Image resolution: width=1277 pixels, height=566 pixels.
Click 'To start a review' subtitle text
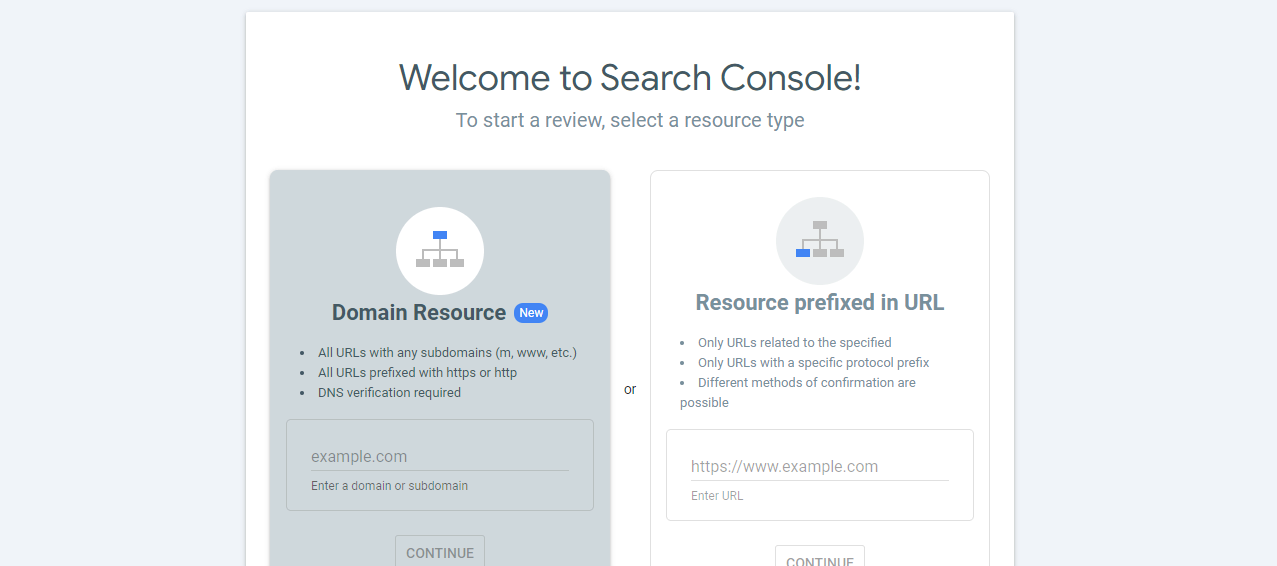point(630,120)
